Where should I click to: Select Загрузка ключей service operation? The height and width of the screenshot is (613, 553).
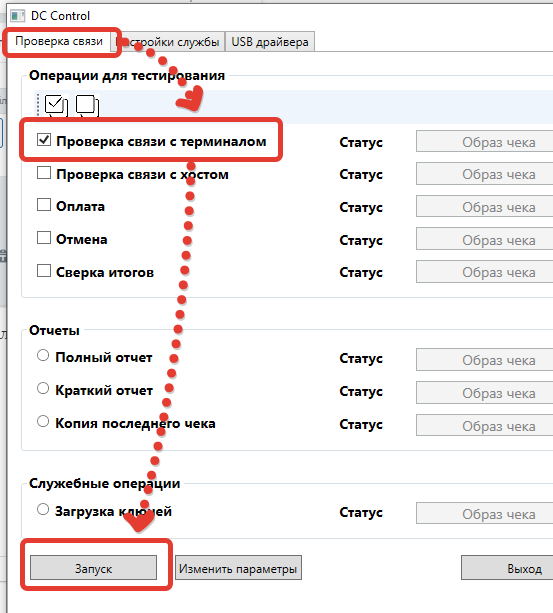coord(43,509)
